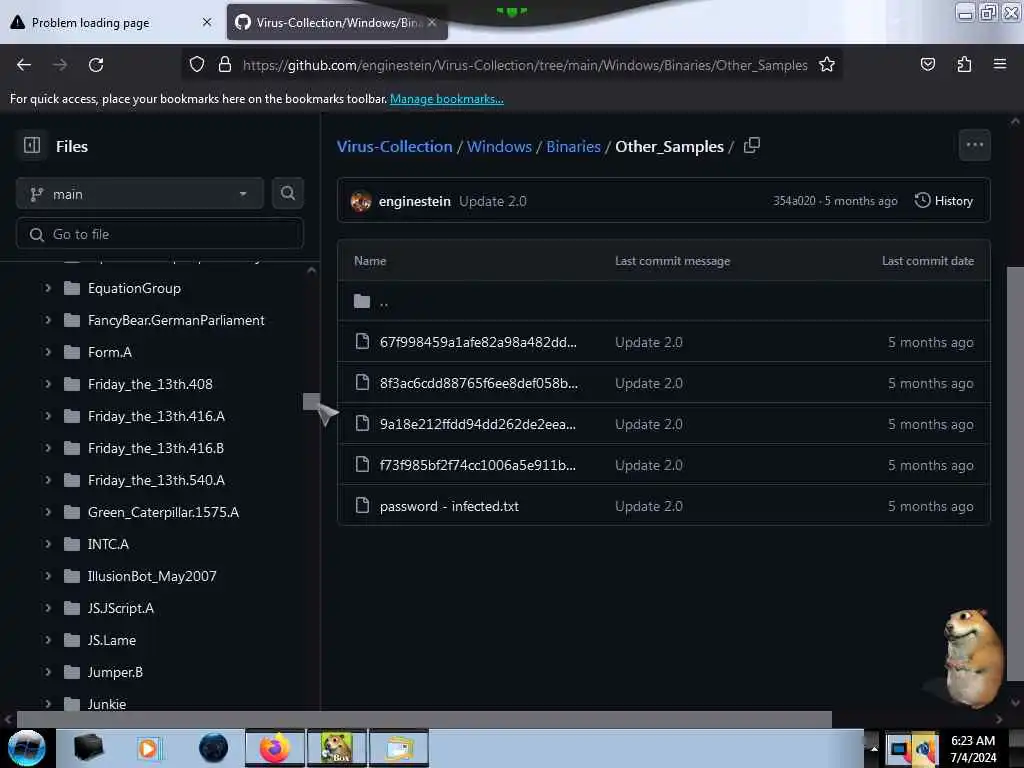Open the Pocket save icon
The height and width of the screenshot is (768, 1024).
pos(927,65)
